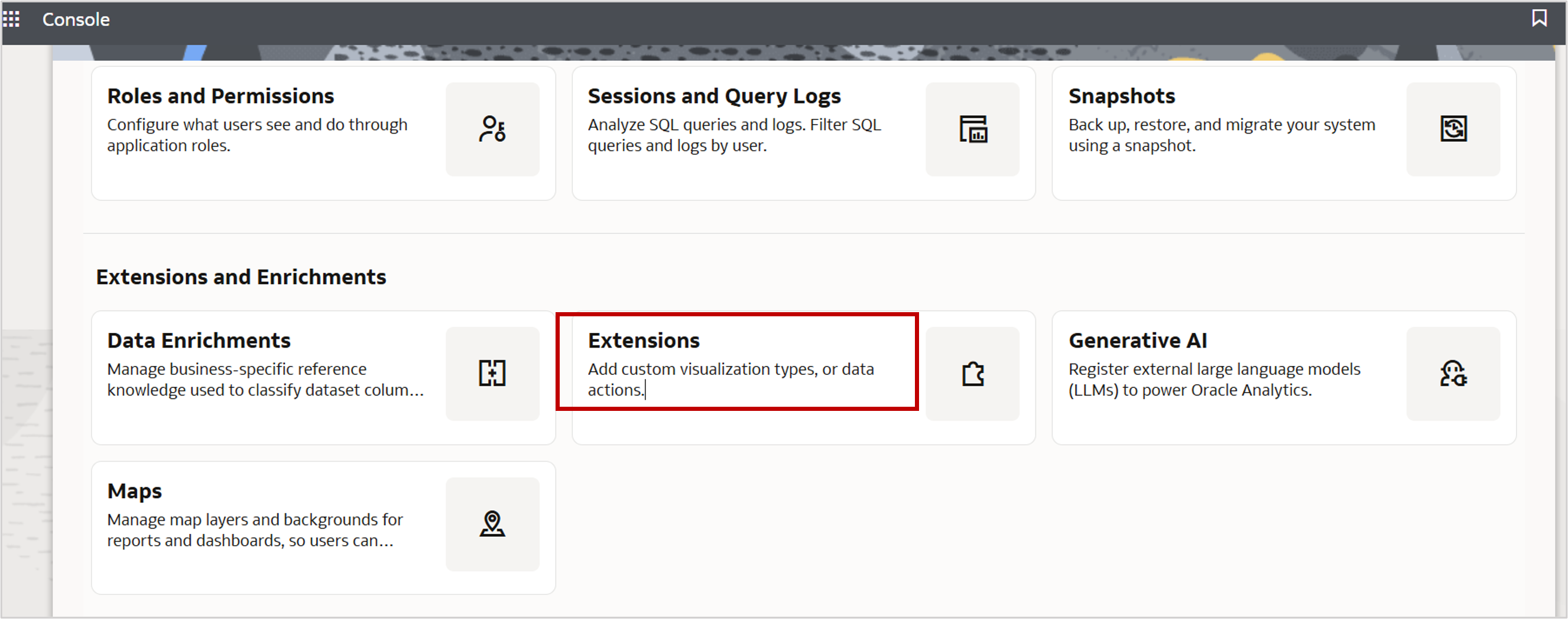Select the Extensions puzzle-piece icon
1568x619 pixels.
tap(972, 373)
